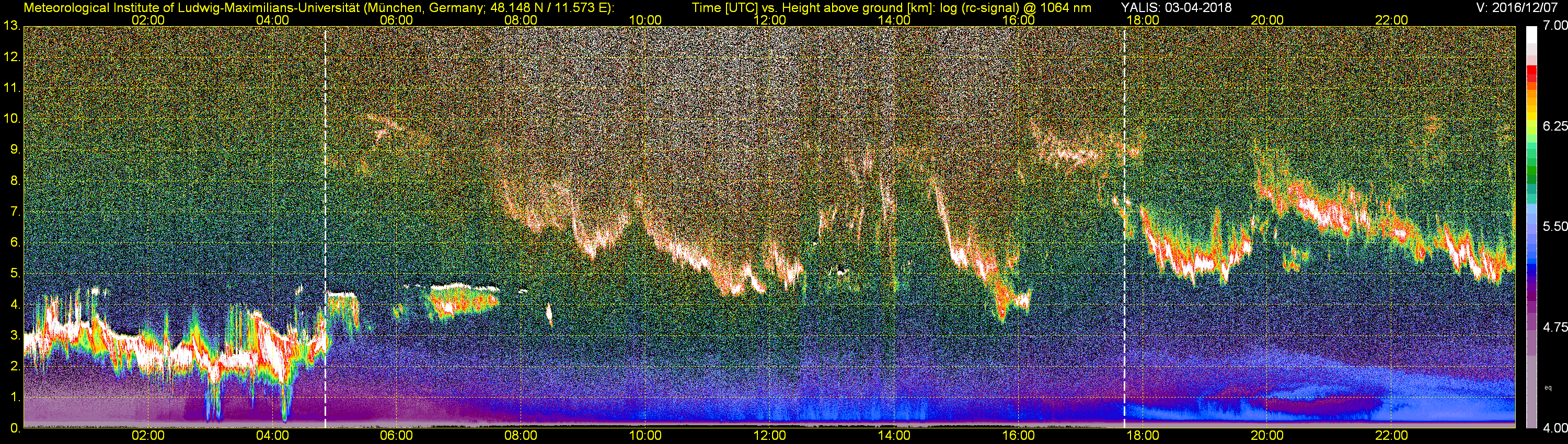Screen dimensions: 1568x444
Task: Click the 02:00 label on the bottom time axis
Action: (x=148, y=436)
